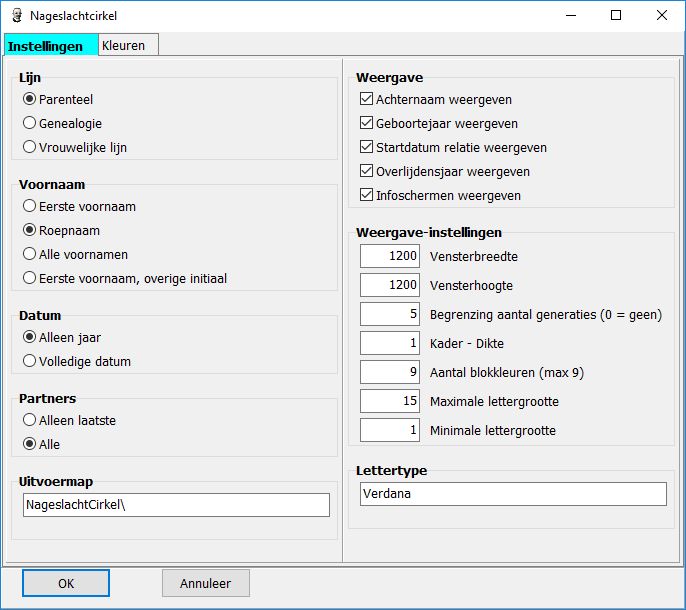Switch to the Kleuren tab

click(124, 45)
